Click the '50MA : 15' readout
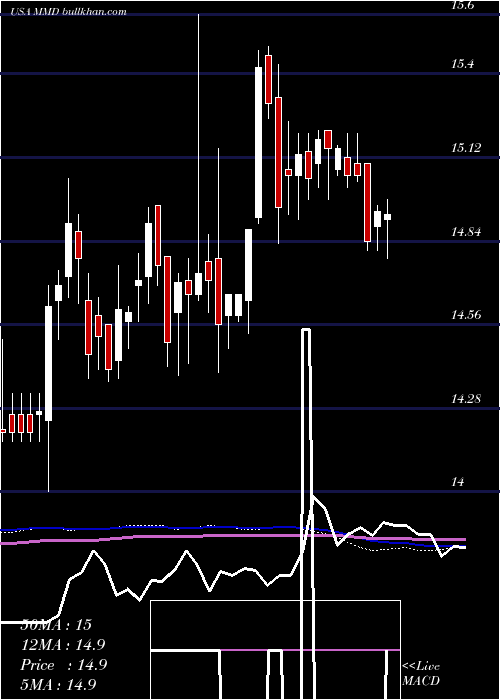Screen dimensions: 500x700 (x=56, y=625)
